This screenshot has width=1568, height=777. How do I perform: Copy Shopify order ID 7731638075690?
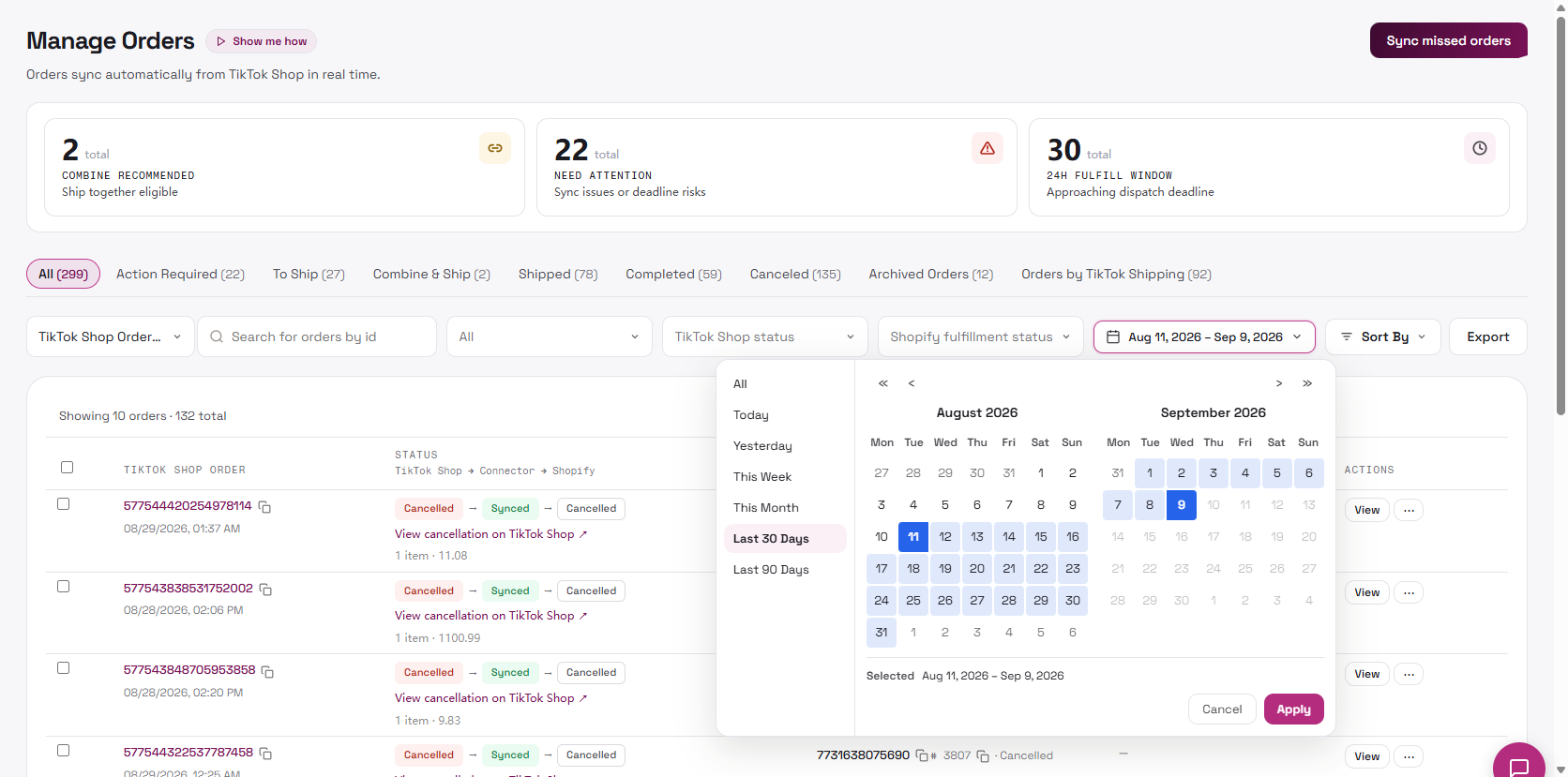[x=922, y=755]
